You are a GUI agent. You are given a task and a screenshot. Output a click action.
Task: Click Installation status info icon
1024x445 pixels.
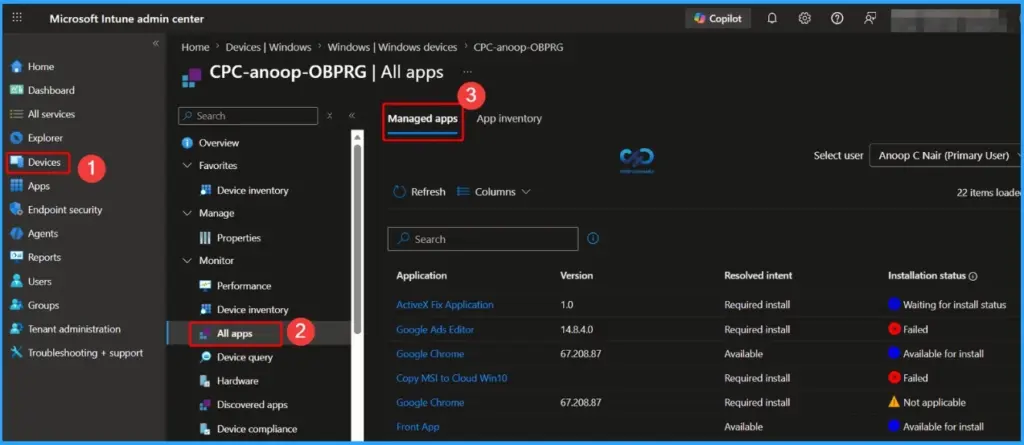(973, 276)
